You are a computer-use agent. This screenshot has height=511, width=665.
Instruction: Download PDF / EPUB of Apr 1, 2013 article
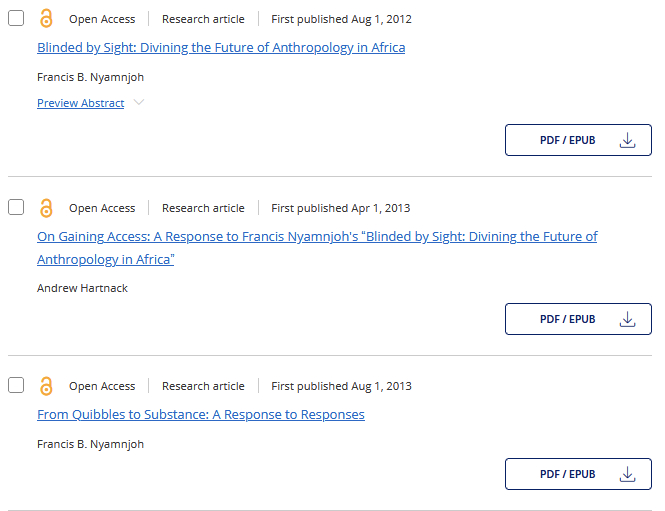point(567,320)
